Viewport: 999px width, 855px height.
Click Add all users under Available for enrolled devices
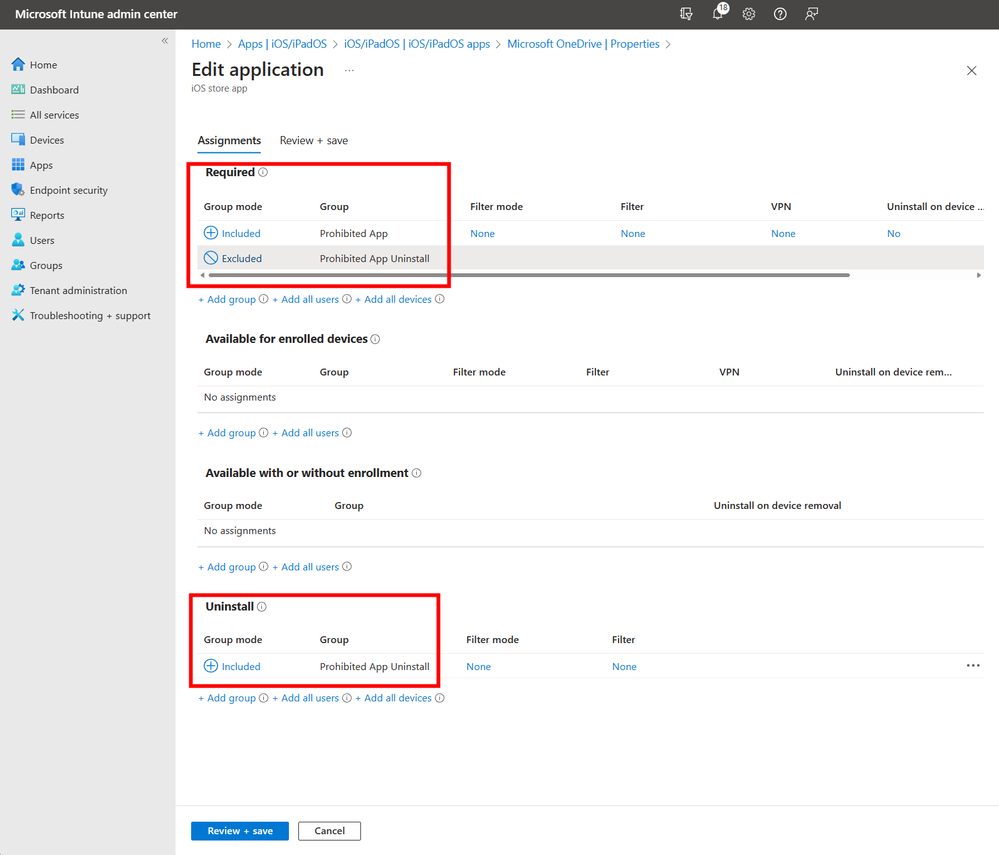[x=306, y=433]
